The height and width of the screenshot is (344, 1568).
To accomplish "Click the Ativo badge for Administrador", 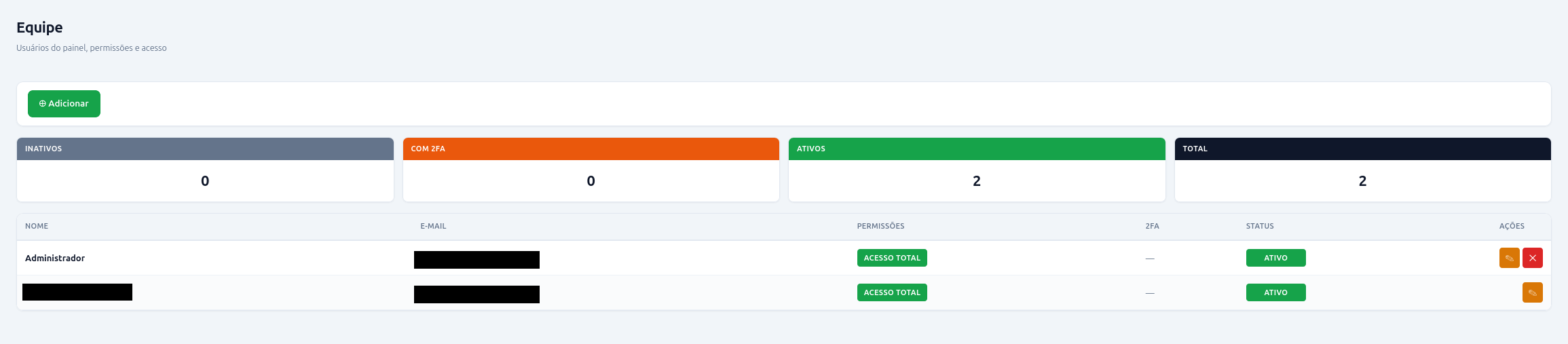I will [x=1275, y=258].
